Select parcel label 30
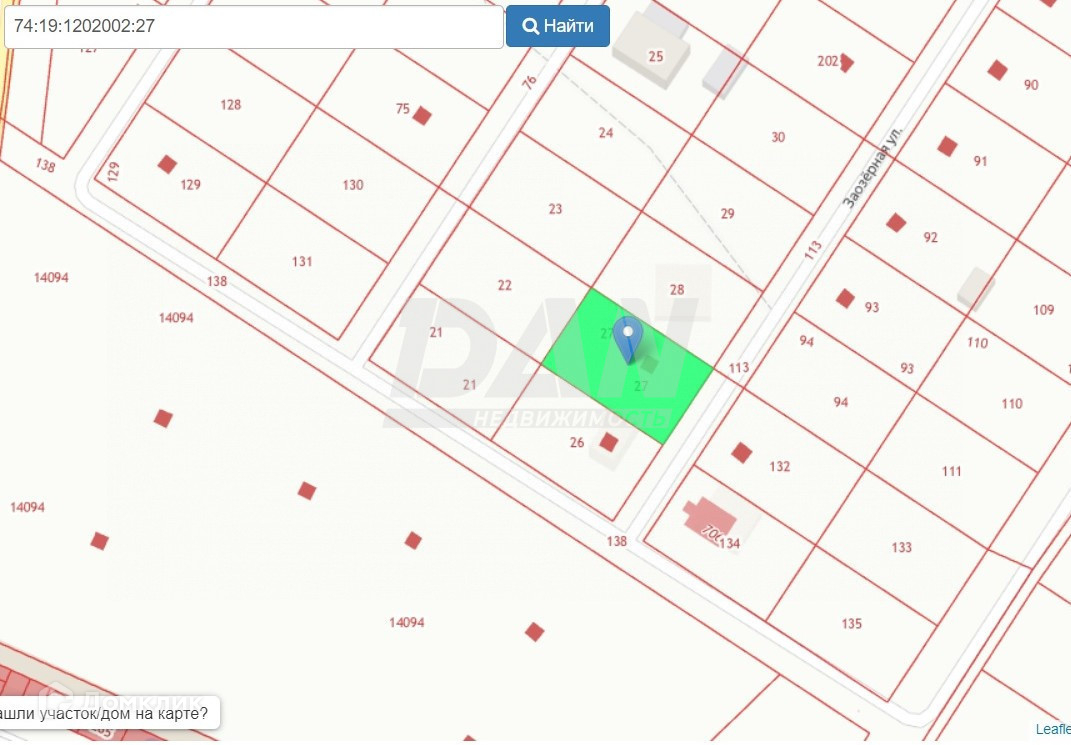This screenshot has width=1071, height=745. pyautogui.click(x=778, y=137)
